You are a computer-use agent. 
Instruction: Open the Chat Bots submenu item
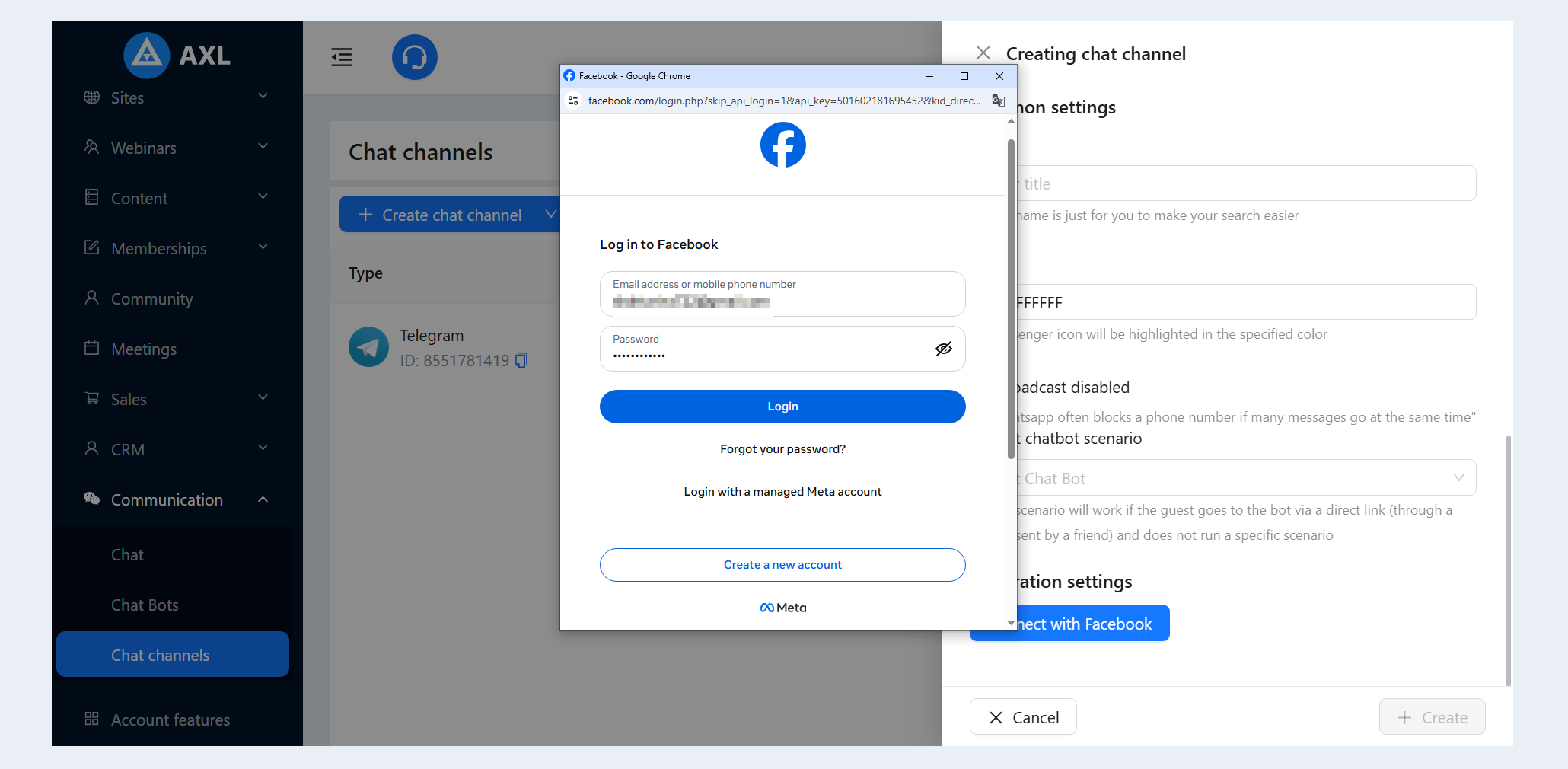click(173, 605)
